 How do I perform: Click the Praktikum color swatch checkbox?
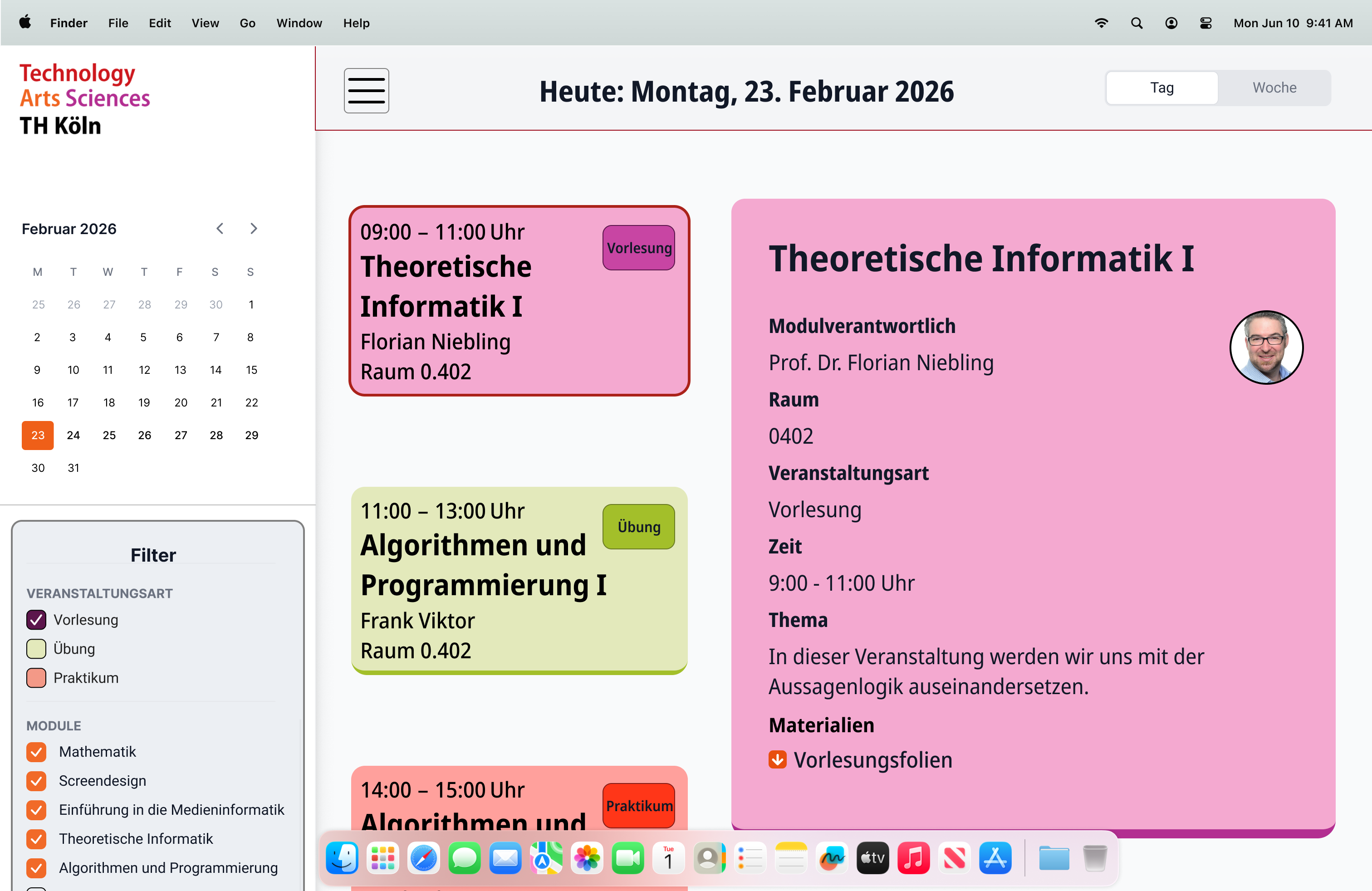36,678
